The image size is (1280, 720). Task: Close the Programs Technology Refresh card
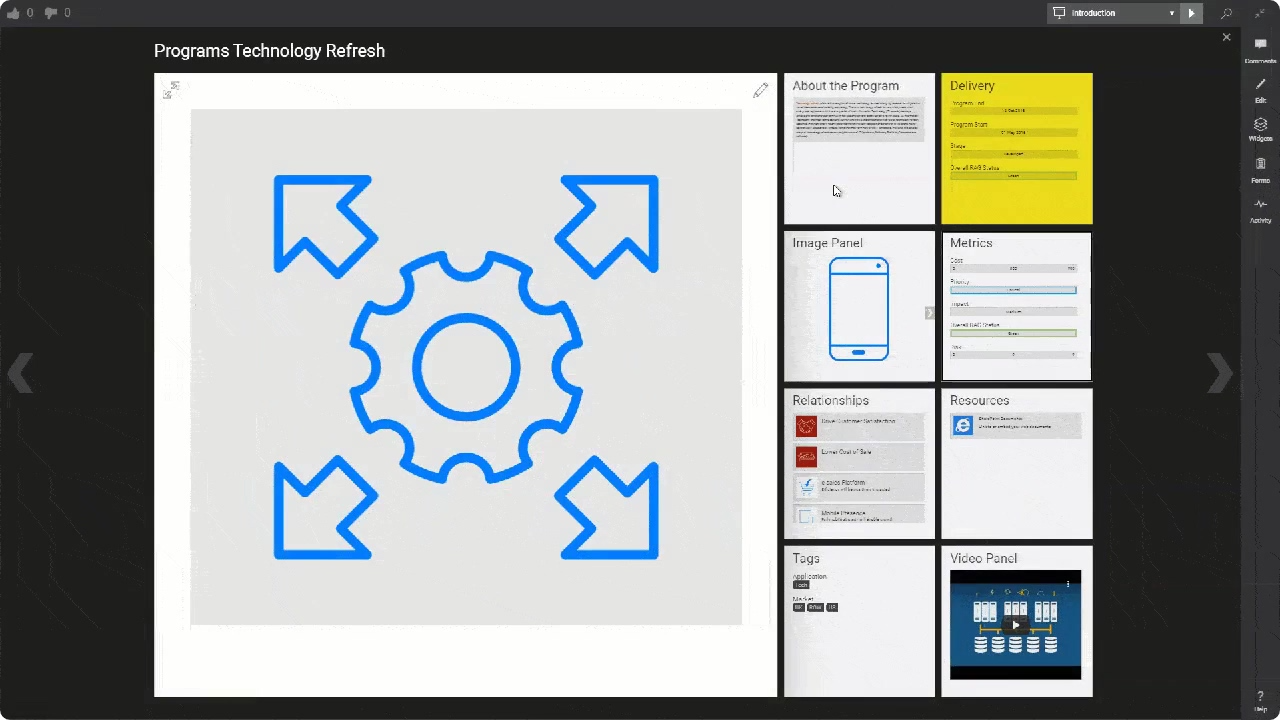(1226, 37)
